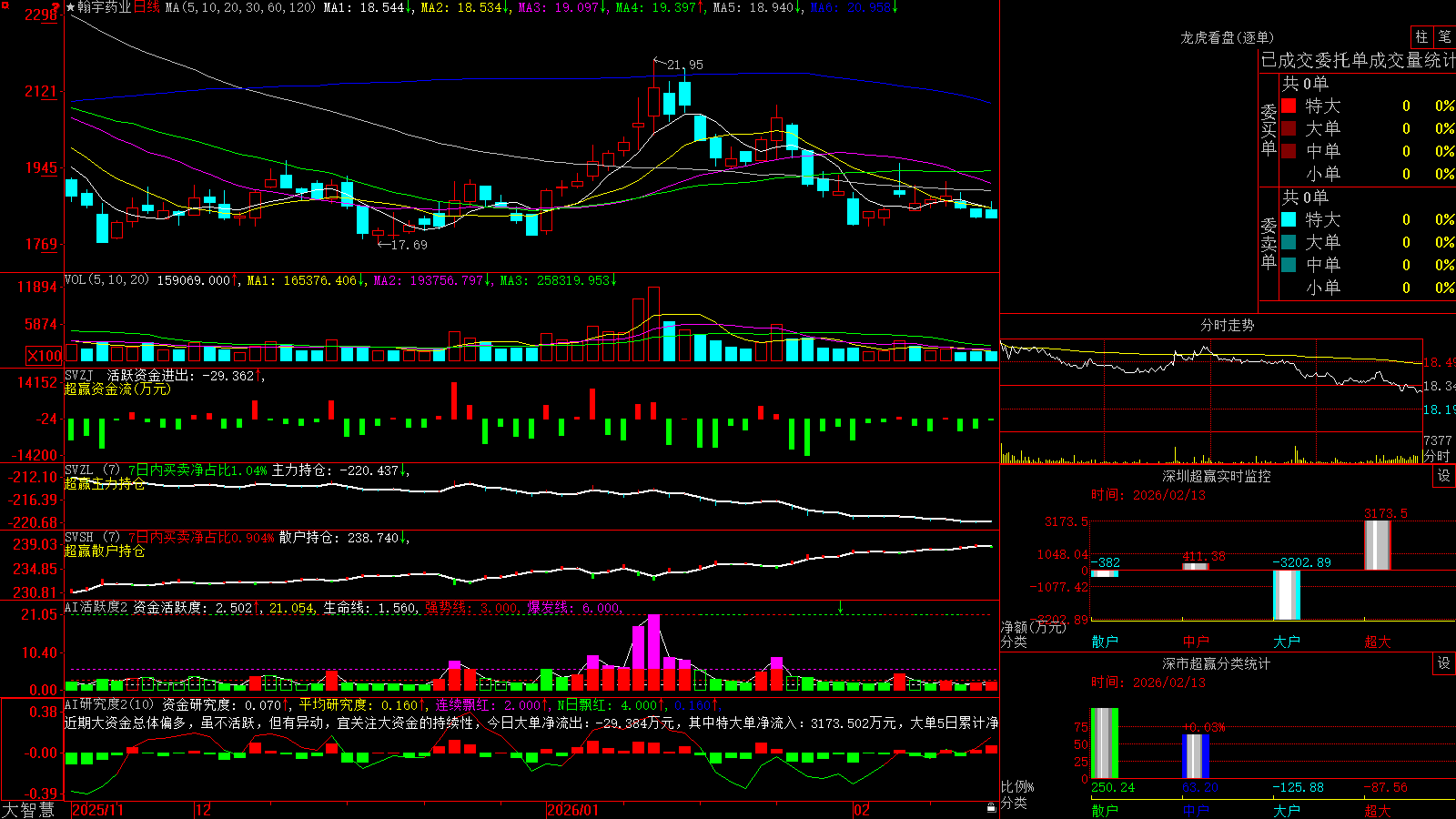1456x819 pixels.
Task: Click the 02 month marker on timeline
Action: coord(862,810)
